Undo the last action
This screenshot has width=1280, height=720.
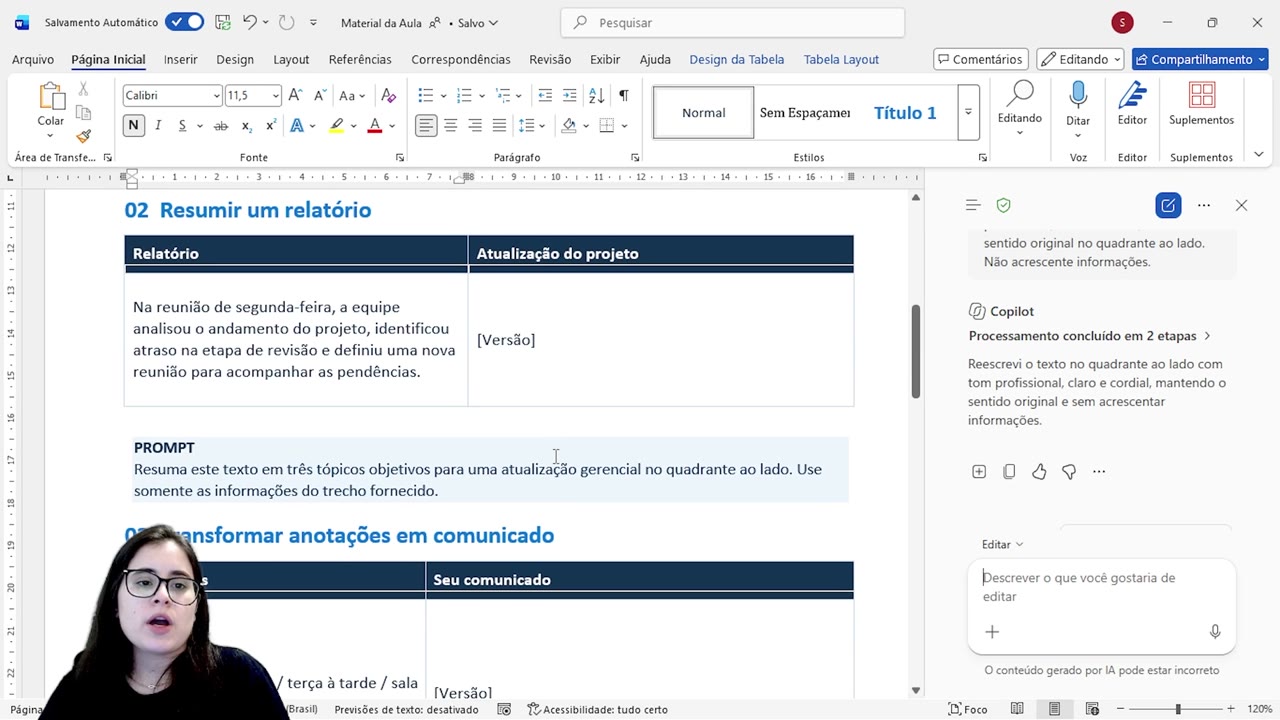(250, 22)
